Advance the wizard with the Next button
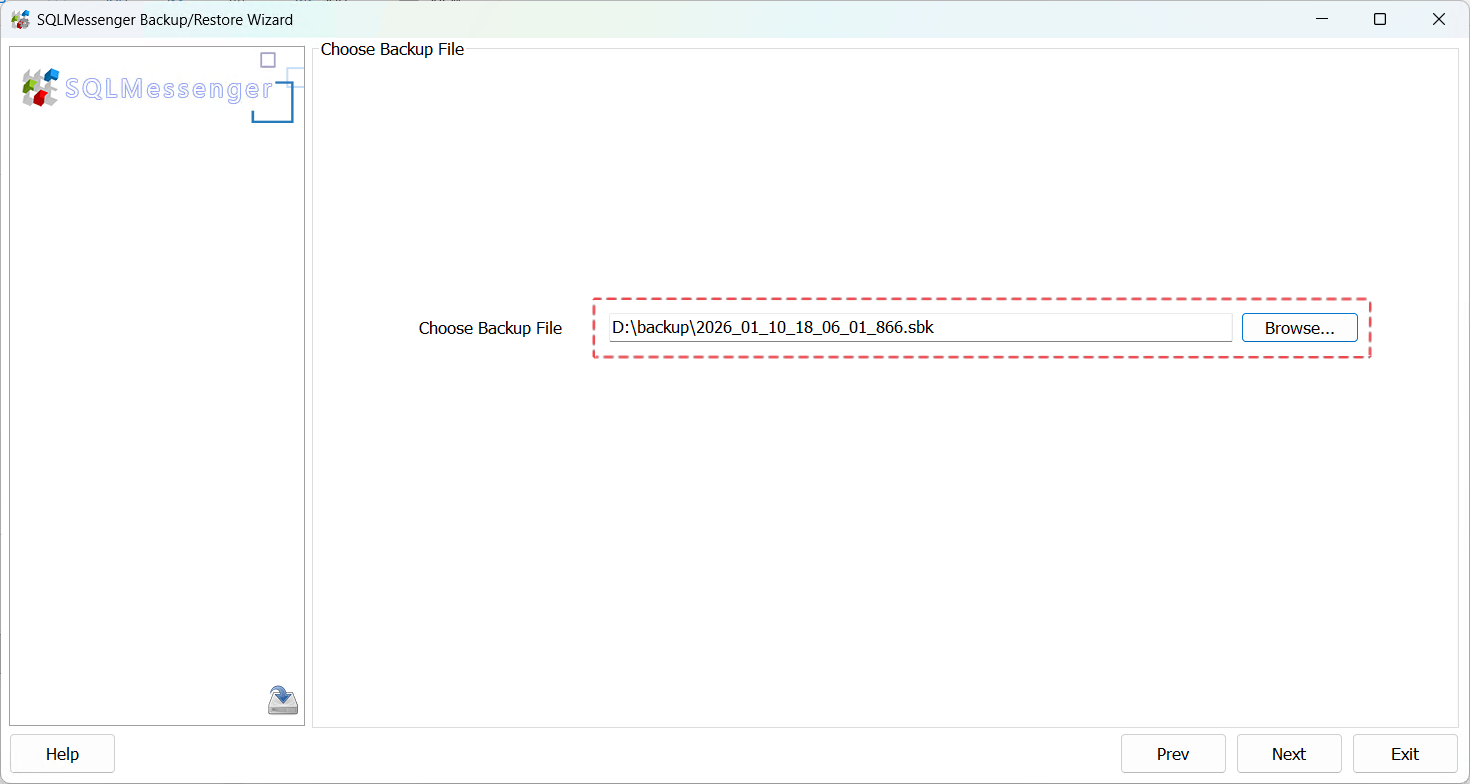This screenshot has height=784, width=1470. (x=1289, y=753)
